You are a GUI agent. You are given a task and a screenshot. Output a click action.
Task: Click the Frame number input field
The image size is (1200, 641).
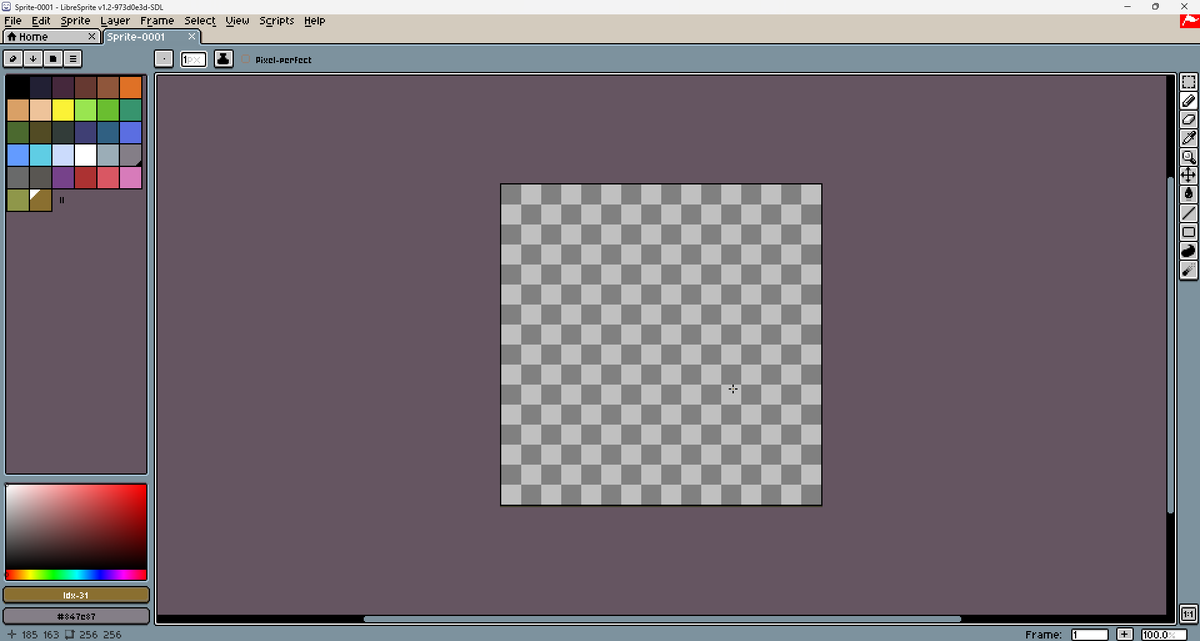(1089, 634)
